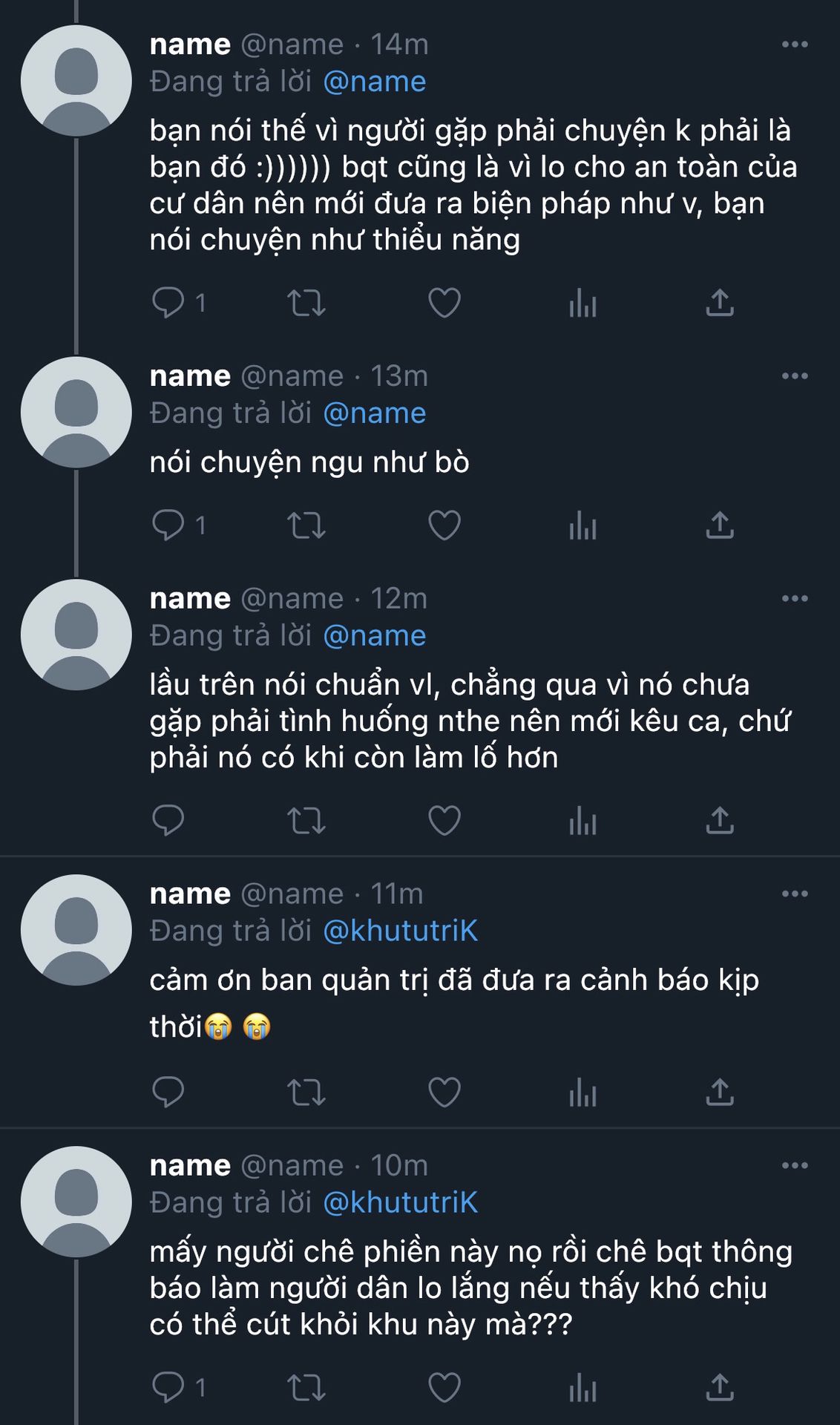The width and height of the screenshot is (840, 1425).
Task: Retweet the 11m 'cảm ơn ban quản trị' tweet
Action: 306,1092
